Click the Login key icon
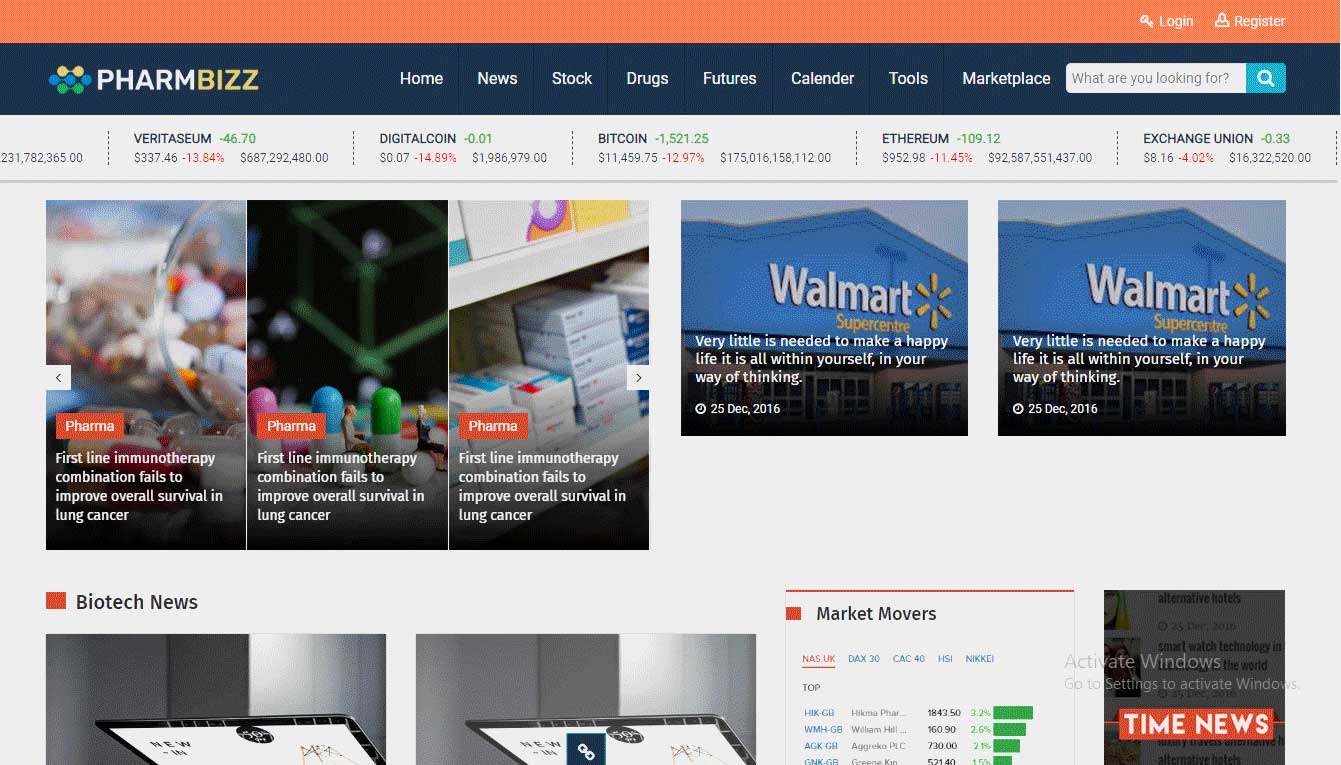This screenshot has width=1341, height=765. tap(1146, 21)
